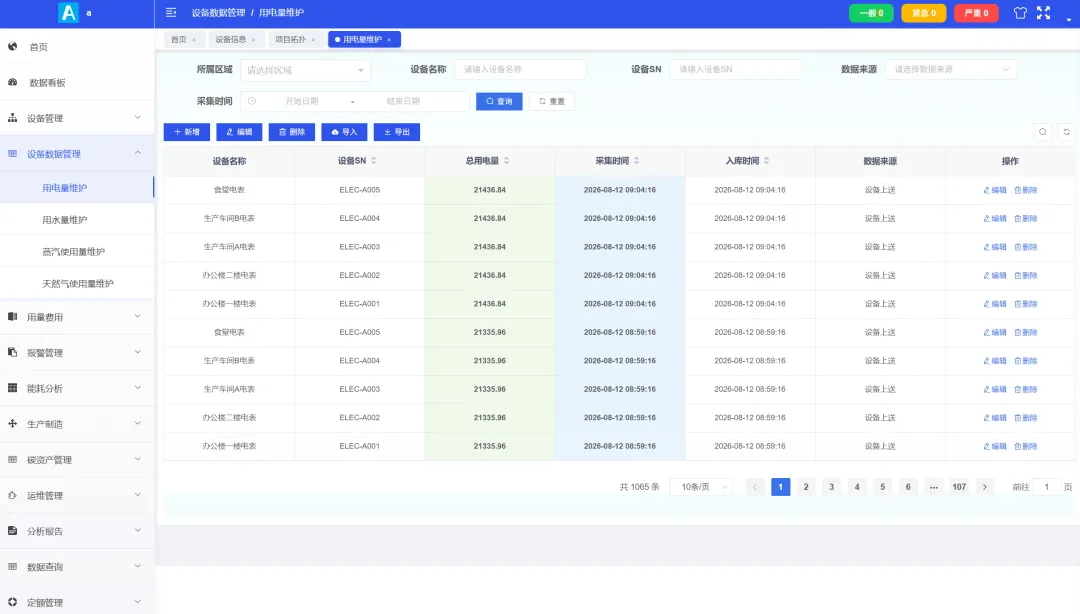The image size is (1080, 614).
Task: Open 数据看板 in the sidebar
Action: tap(77, 83)
